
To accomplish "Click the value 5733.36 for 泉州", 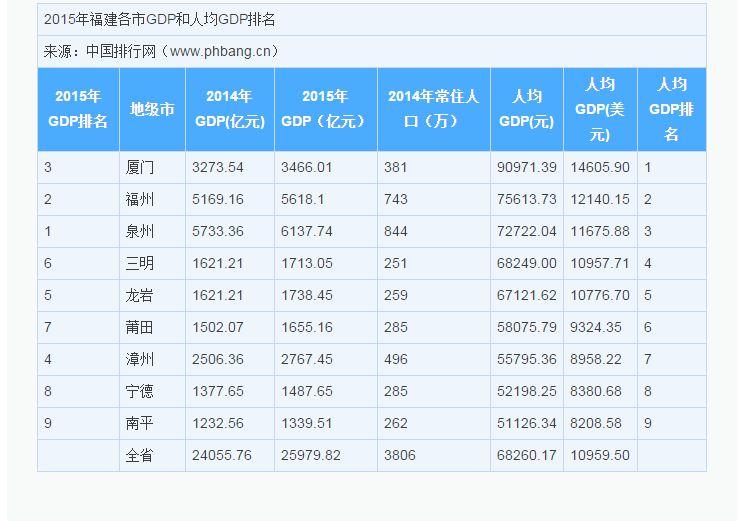I will click(x=218, y=231).
